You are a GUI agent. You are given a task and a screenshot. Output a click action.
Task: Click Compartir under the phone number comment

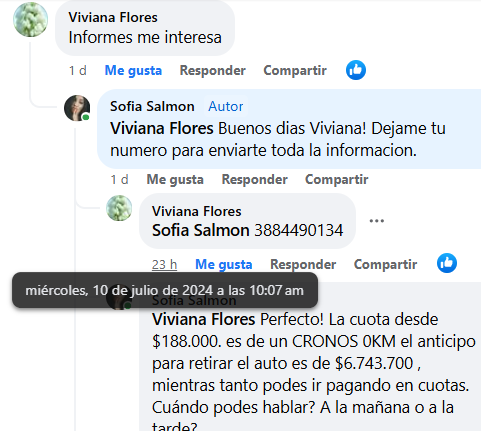385,264
